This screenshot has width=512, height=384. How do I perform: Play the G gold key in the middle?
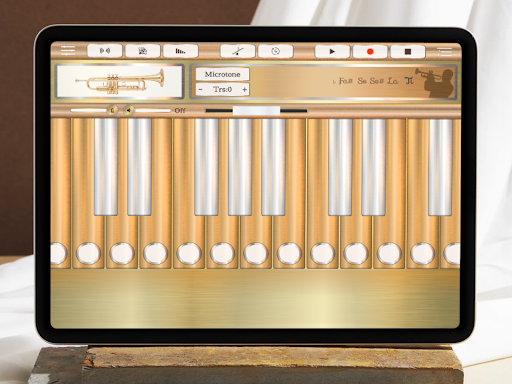point(222,240)
